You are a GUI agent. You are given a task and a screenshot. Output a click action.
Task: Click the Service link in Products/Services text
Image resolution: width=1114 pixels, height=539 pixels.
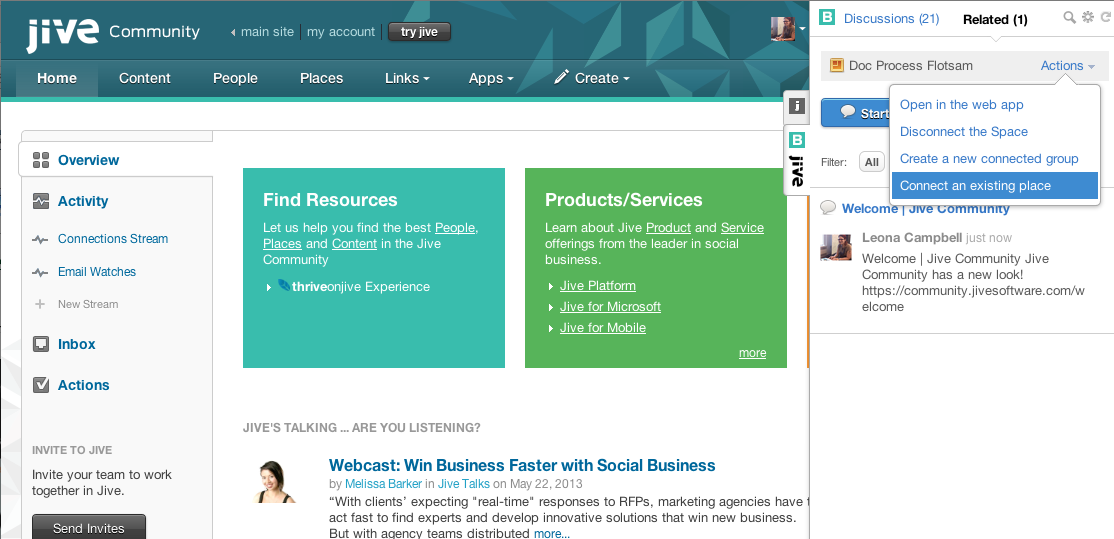(742, 227)
